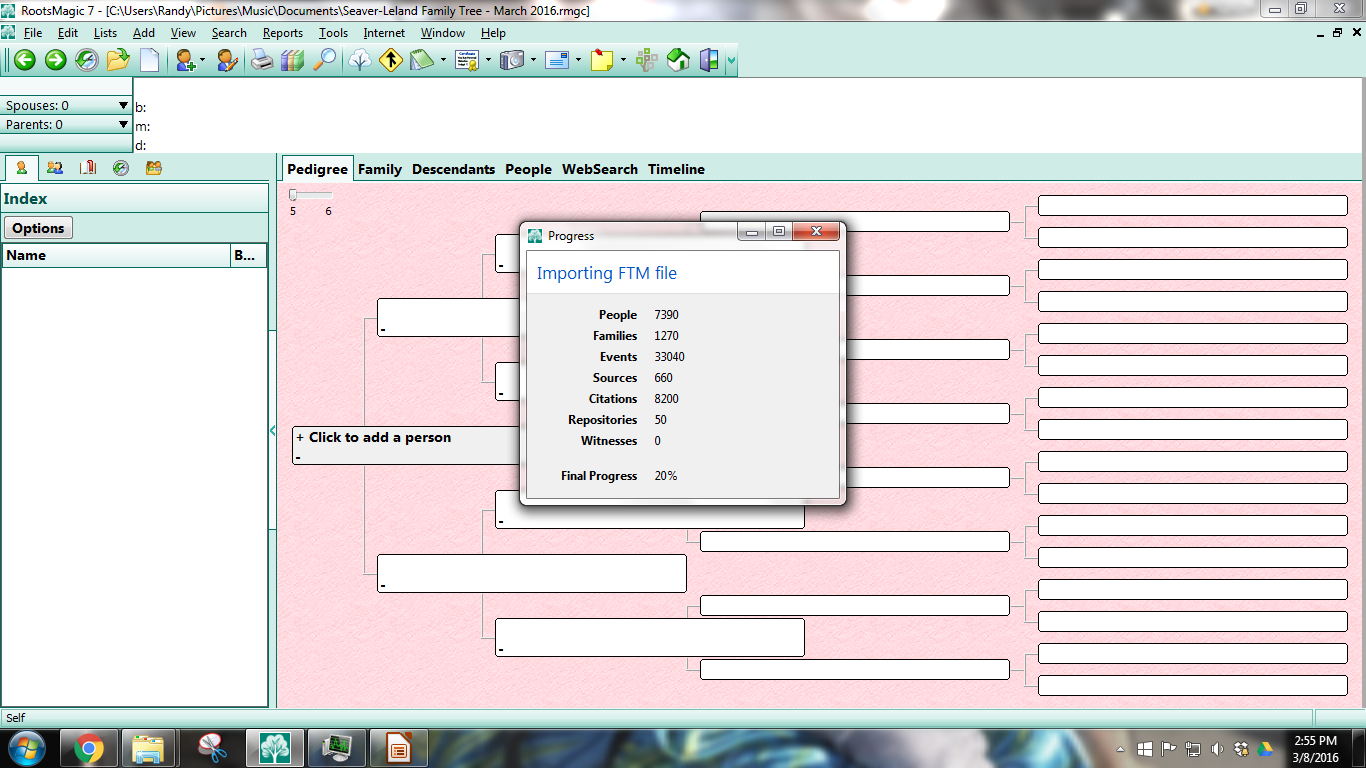Click the green notepad to-do icon
The height and width of the screenshot is (768, 1366).
(x=421, y=60)
